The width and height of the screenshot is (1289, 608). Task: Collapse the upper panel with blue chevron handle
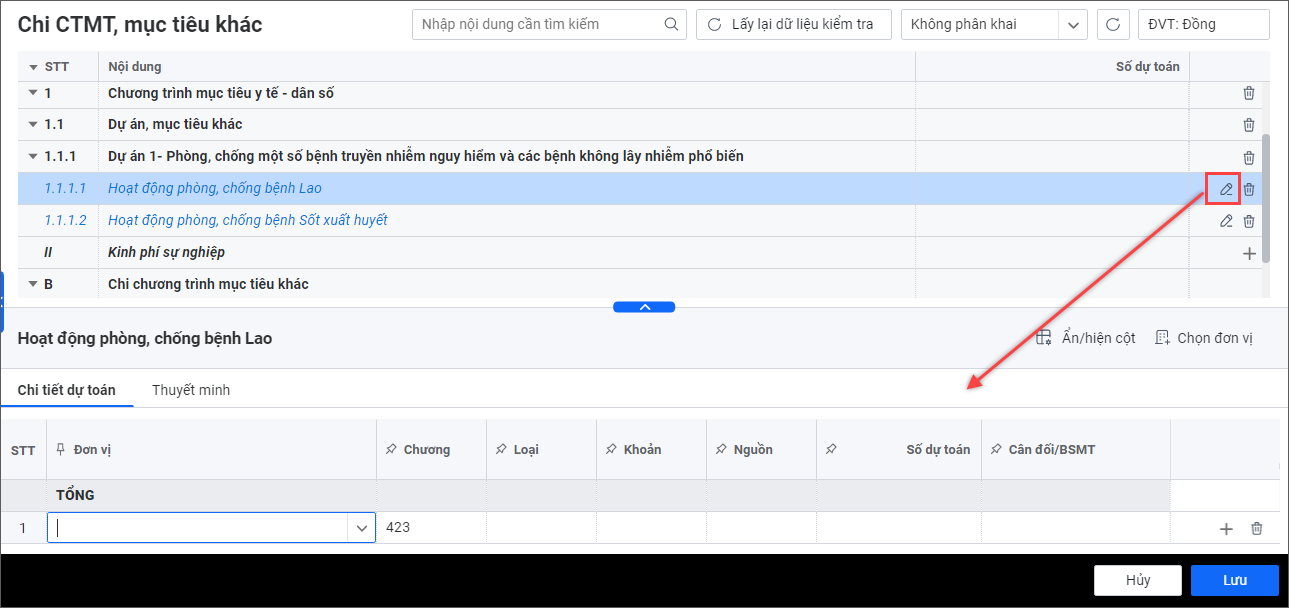tap(644, 307)
